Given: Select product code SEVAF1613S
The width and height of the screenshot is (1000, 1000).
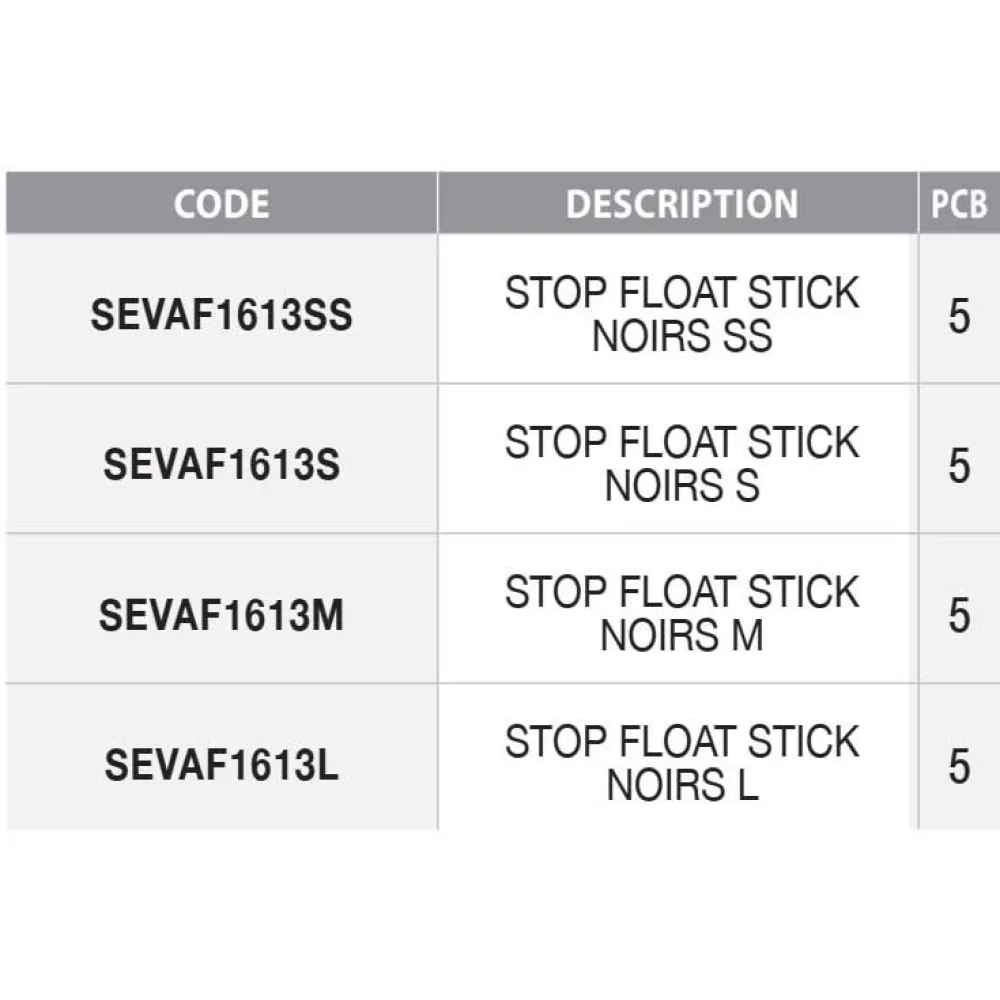Looking at the screenshot, I should coord(221,466).
